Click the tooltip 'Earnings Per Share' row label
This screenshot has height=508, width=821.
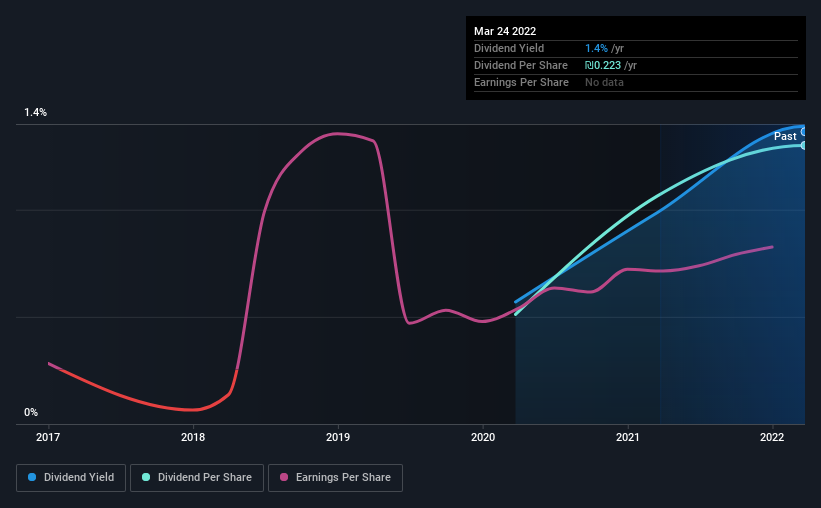pos(521,82)
